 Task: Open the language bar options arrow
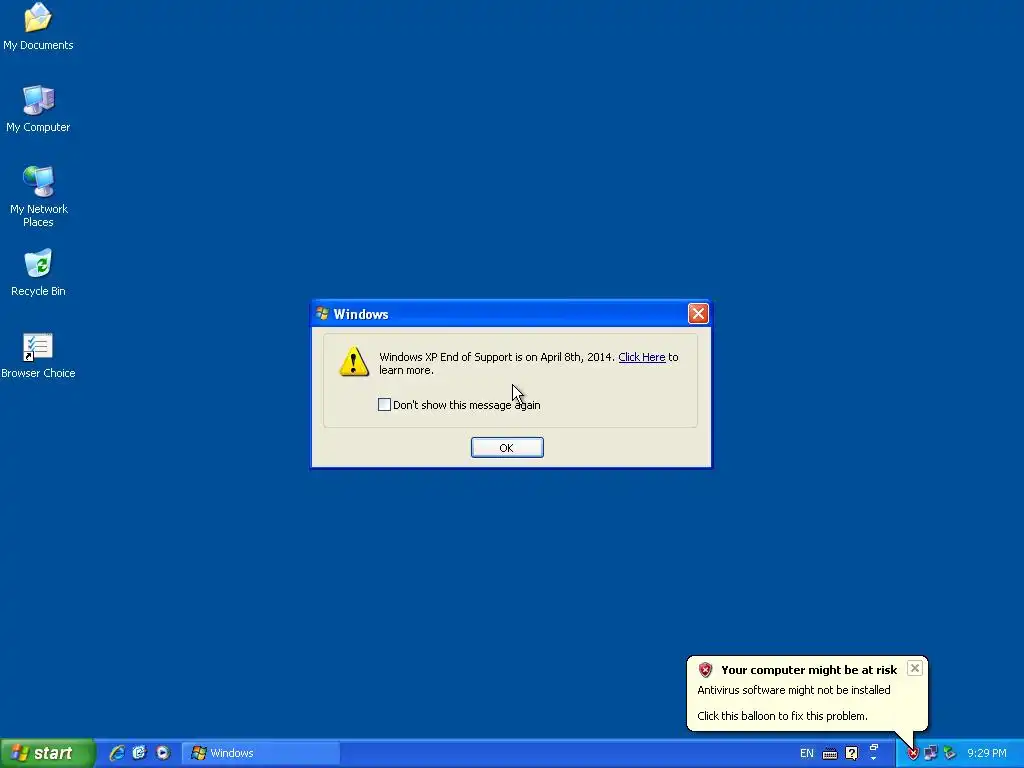[x=873, y=760]
